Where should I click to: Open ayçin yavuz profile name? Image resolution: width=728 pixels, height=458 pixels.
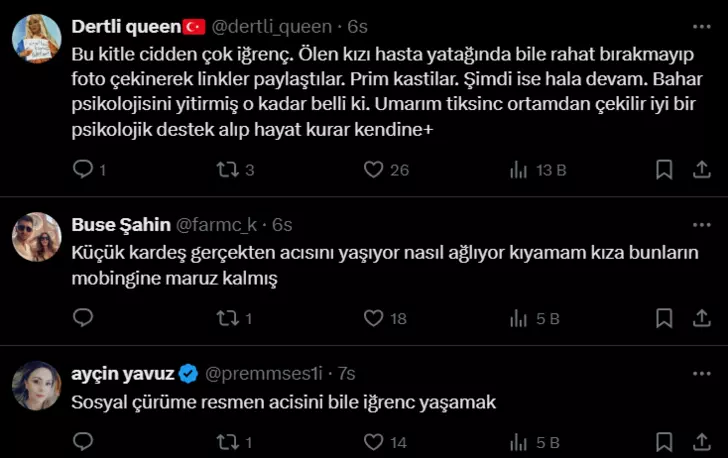tap(123, 373)
